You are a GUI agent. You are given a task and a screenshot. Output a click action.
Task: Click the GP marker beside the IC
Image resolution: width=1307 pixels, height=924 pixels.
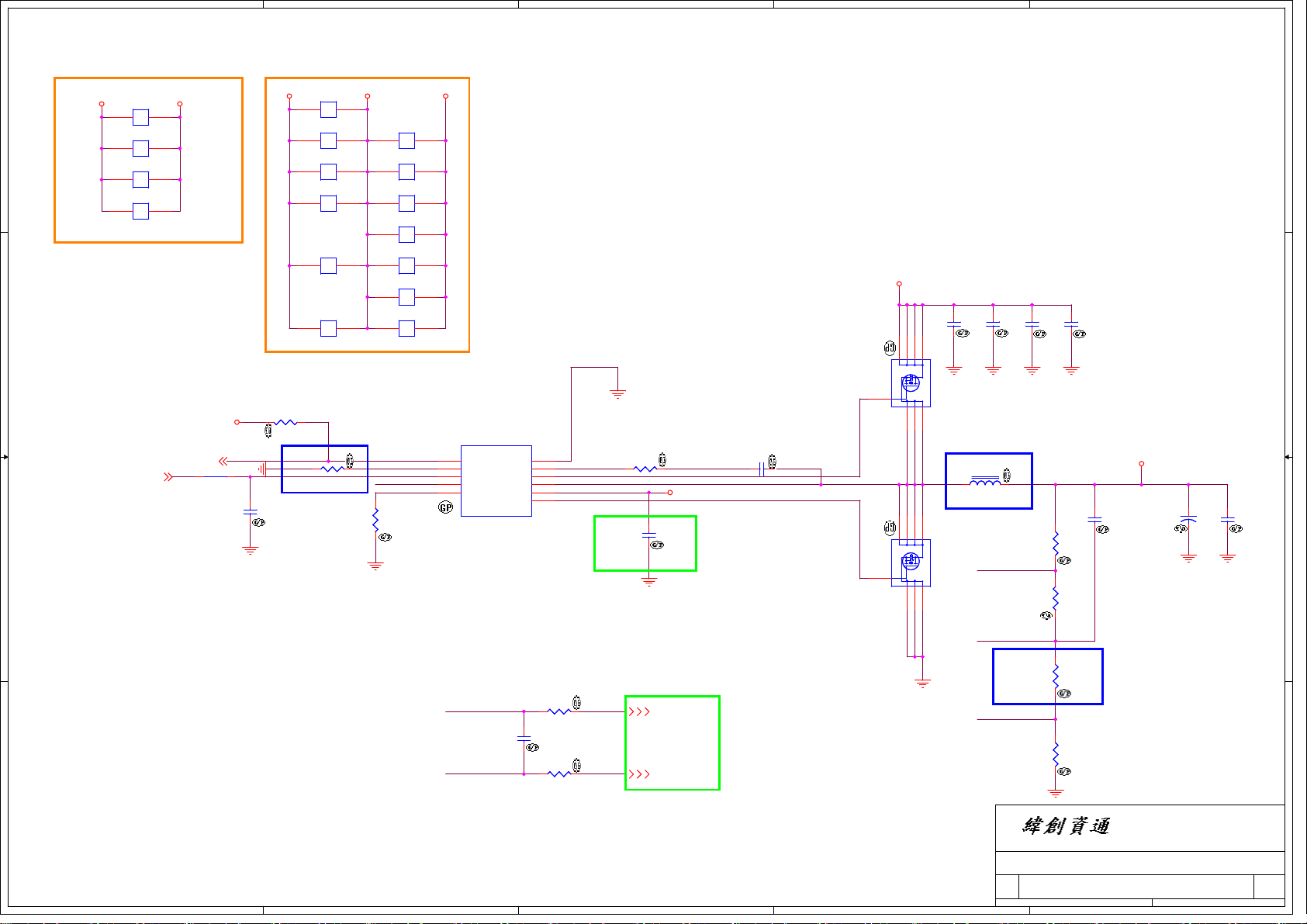pos(446,507)
